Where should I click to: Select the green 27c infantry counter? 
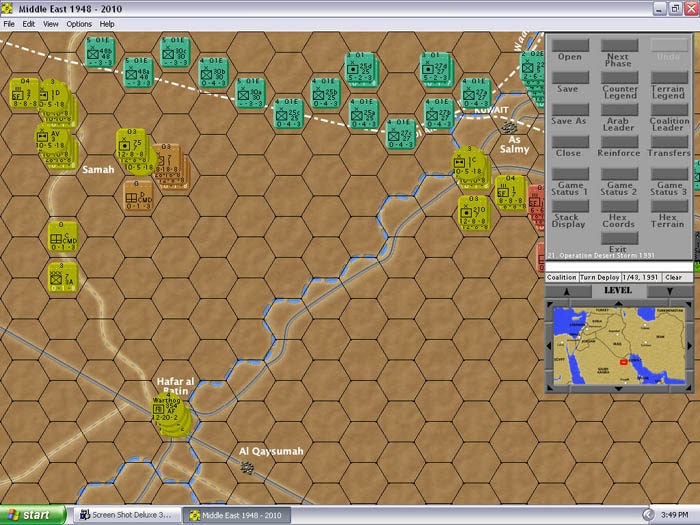coord(401,133)
